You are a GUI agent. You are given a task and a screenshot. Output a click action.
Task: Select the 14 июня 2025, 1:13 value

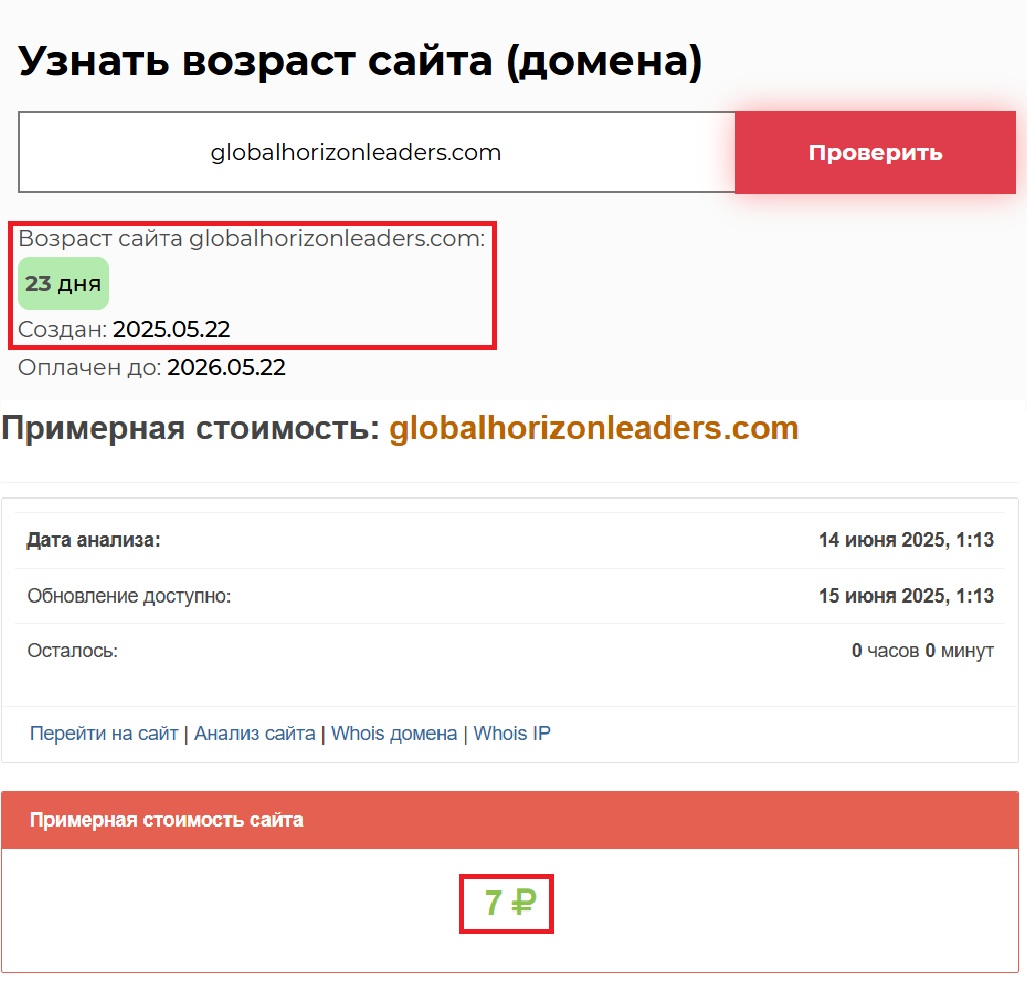pos(905,540)
